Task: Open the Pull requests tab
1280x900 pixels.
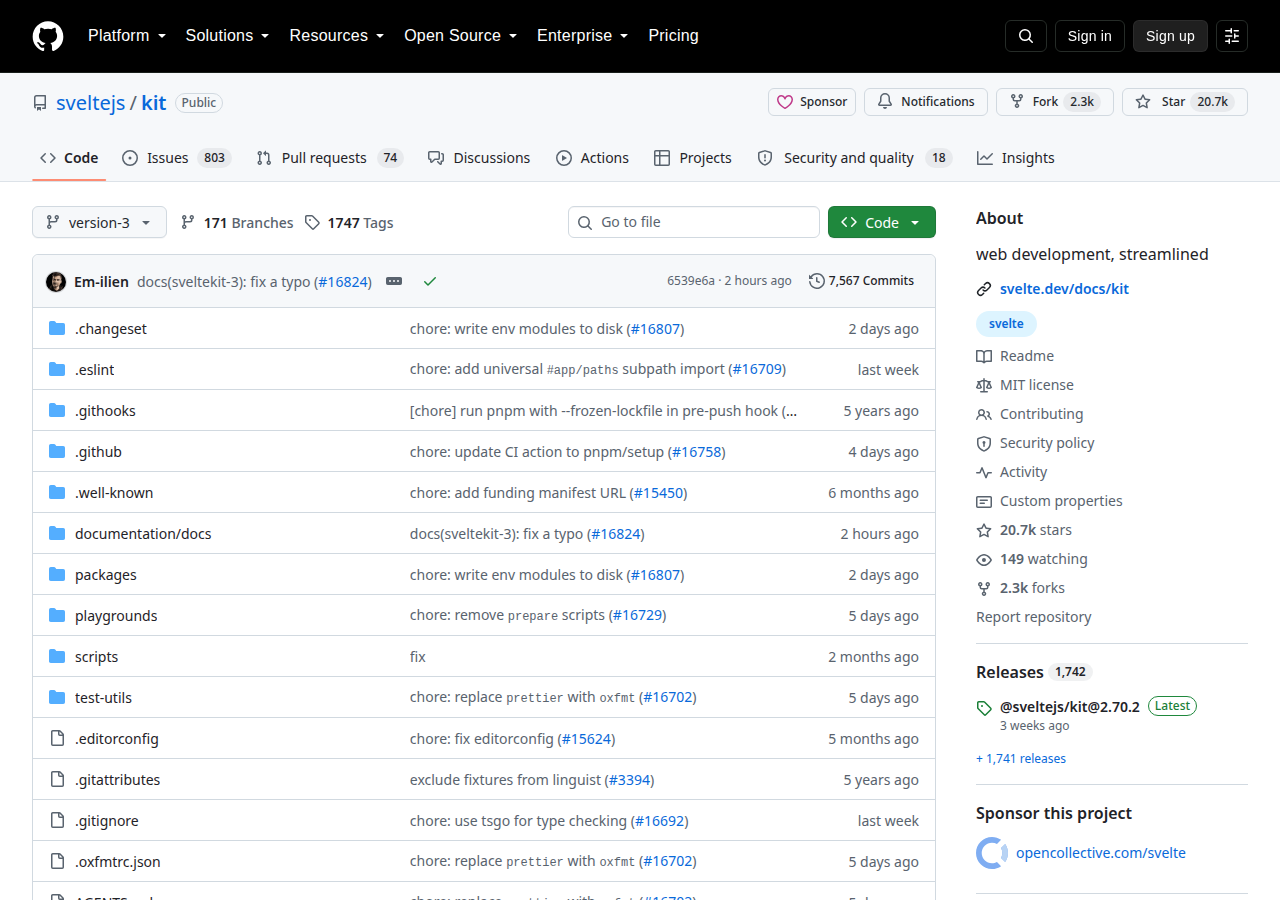Action: coord(329,158)
